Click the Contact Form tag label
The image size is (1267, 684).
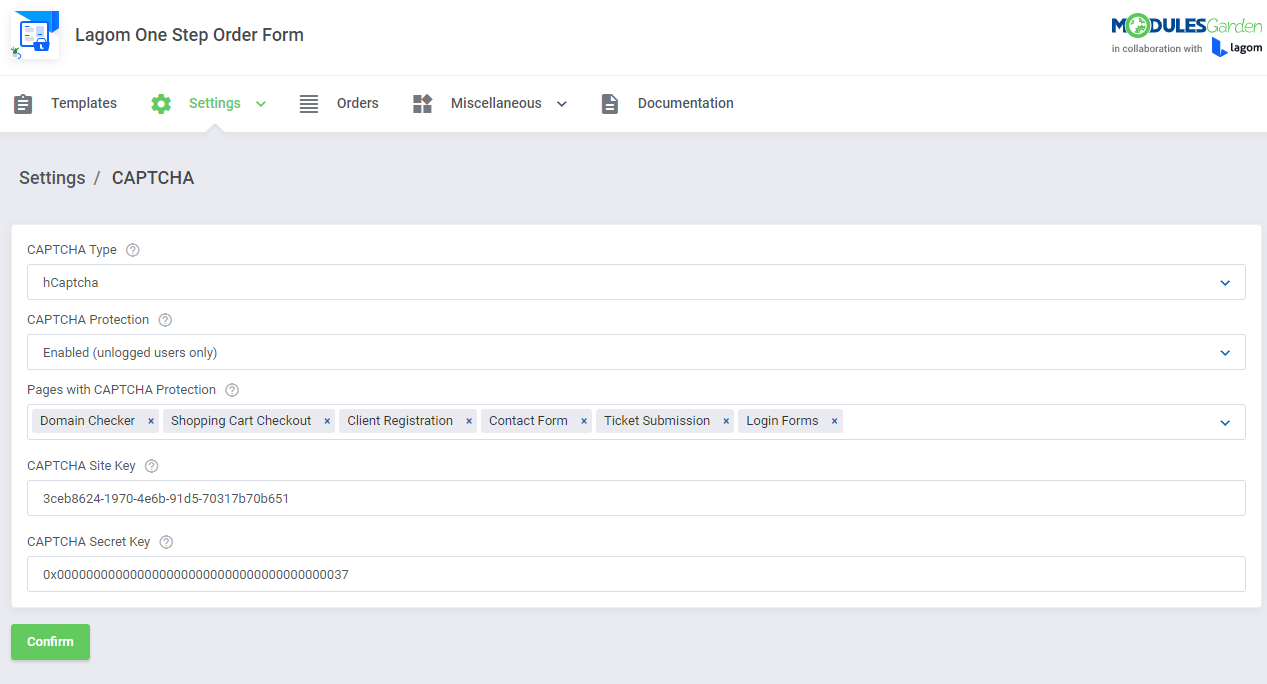point(528,421)
